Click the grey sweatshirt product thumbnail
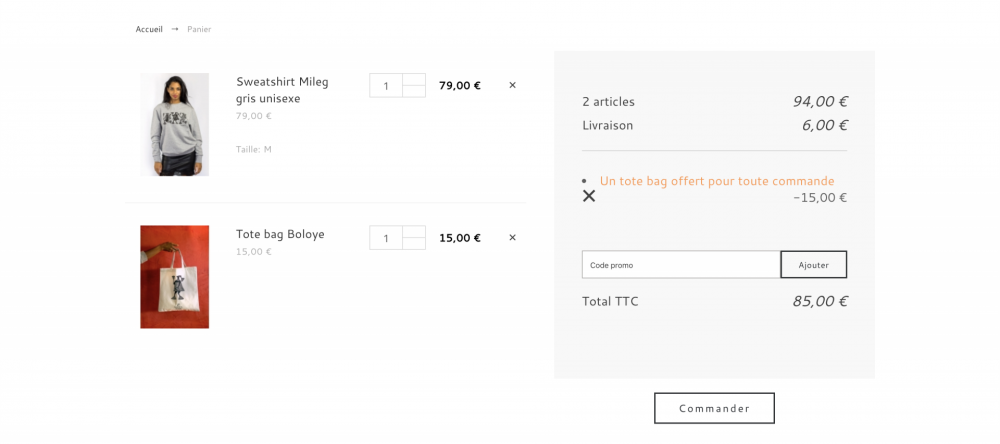This screenshot has height=444, width=1000. [x=174, y=124]
